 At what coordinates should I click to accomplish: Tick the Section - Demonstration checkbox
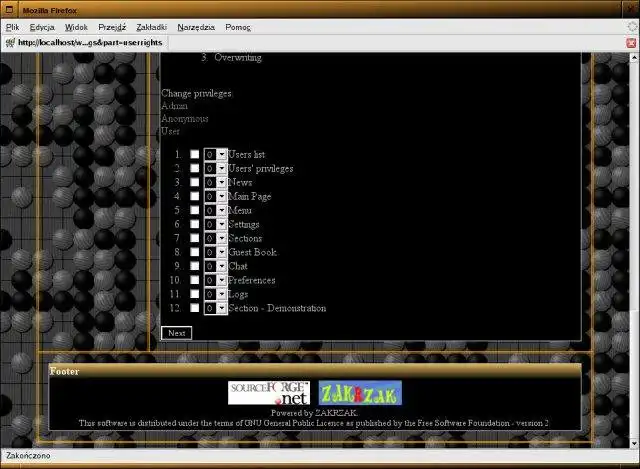(195, 308)
